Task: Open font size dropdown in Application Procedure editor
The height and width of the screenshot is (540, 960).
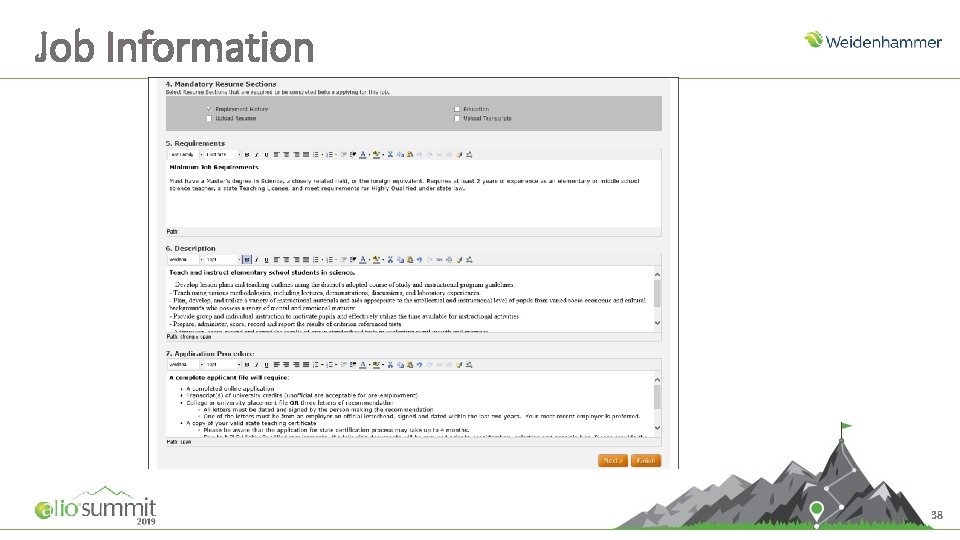Action: (223, 365)
